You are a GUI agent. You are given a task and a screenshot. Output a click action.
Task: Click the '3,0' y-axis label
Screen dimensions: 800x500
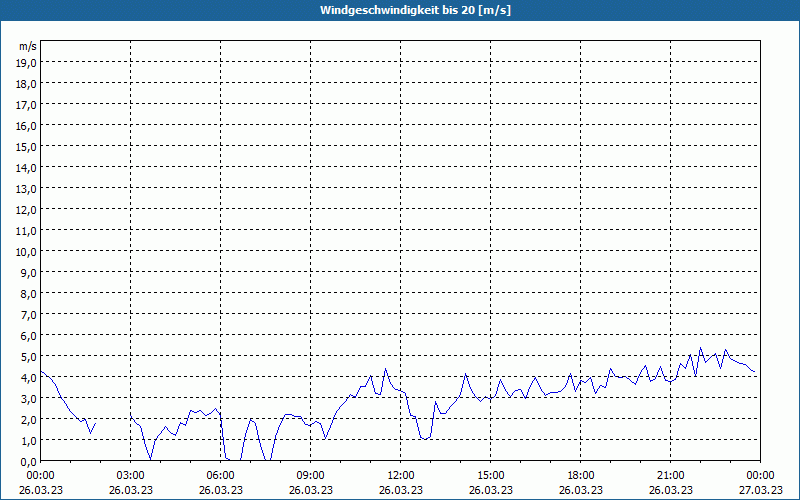(28, 398)
